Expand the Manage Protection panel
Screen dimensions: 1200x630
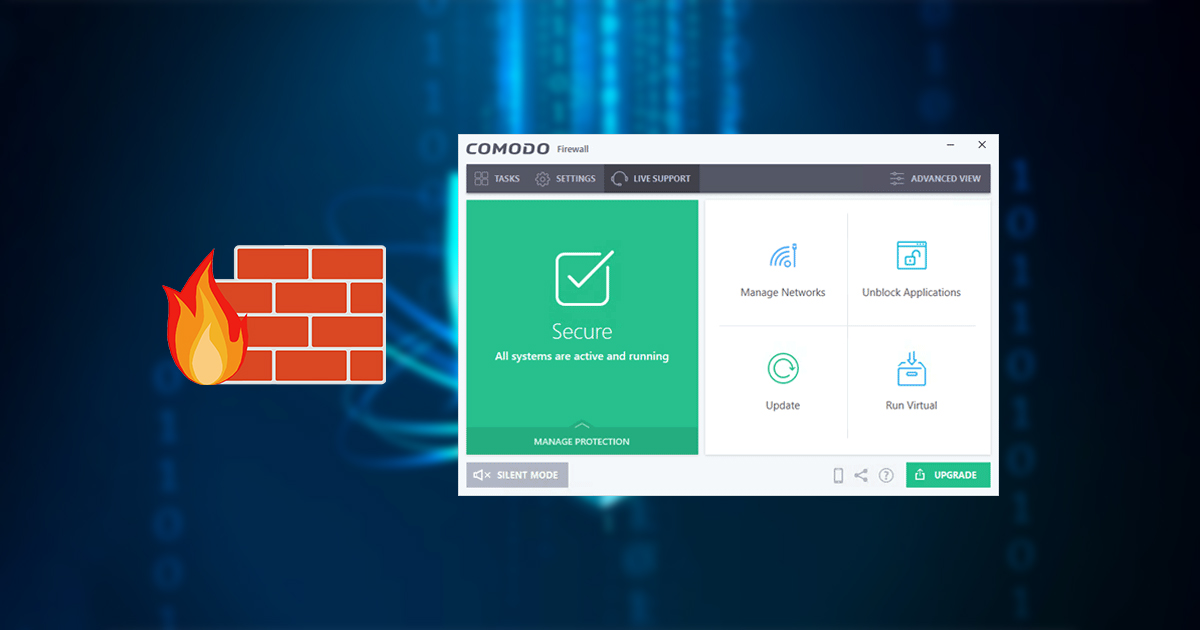[x=582, y=441]
